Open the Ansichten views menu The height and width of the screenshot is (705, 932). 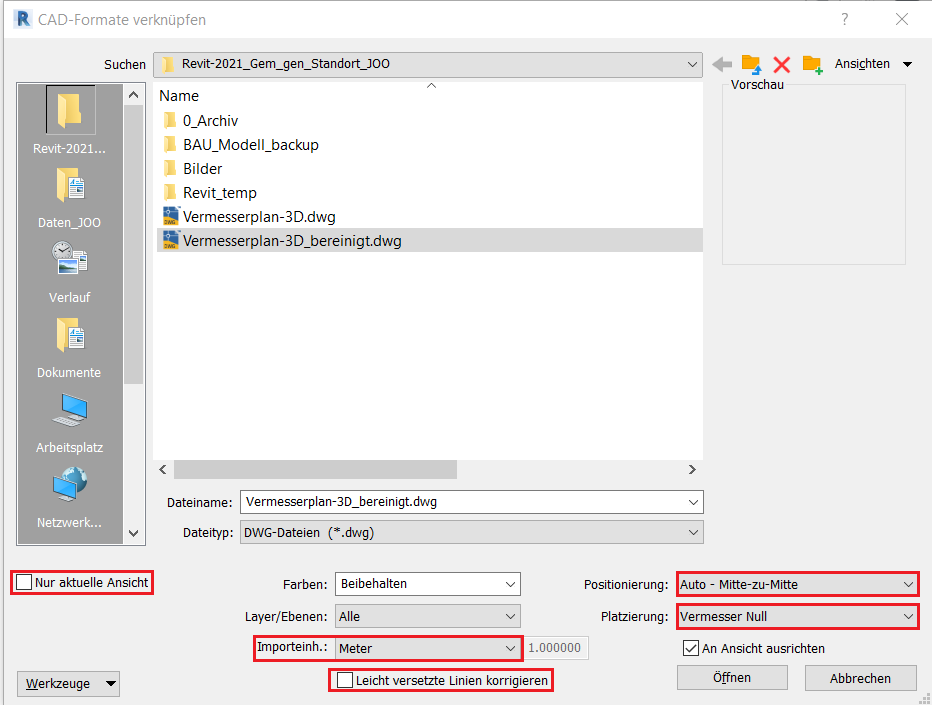point(872,64)
